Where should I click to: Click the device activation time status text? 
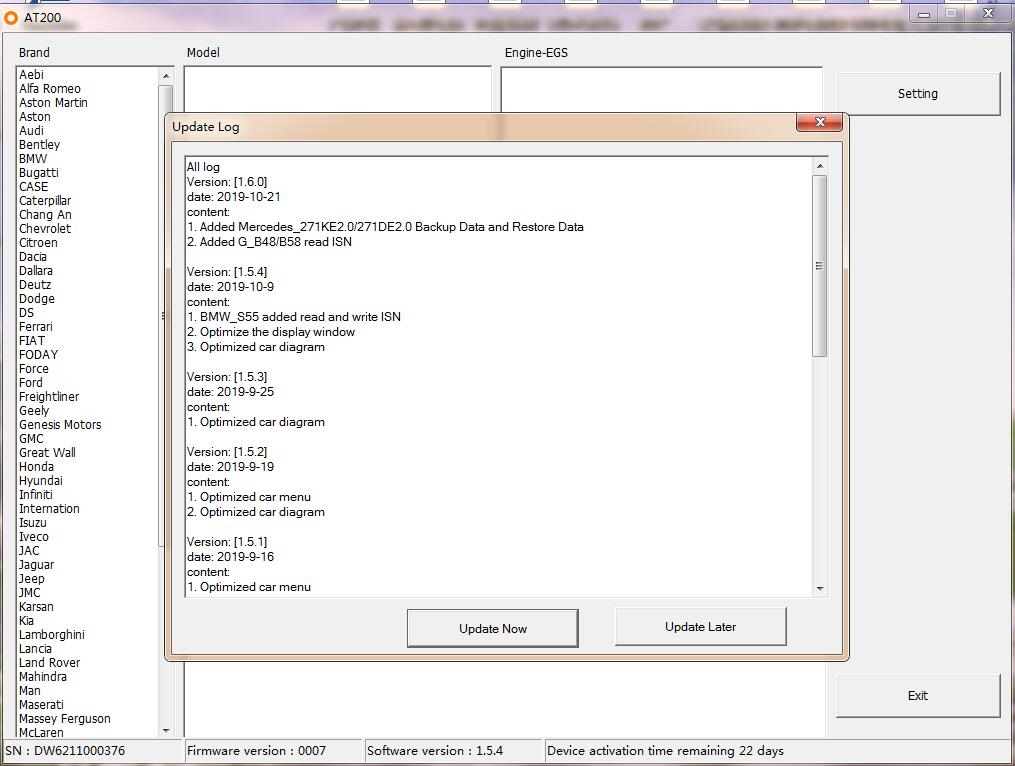pos(664,750)
